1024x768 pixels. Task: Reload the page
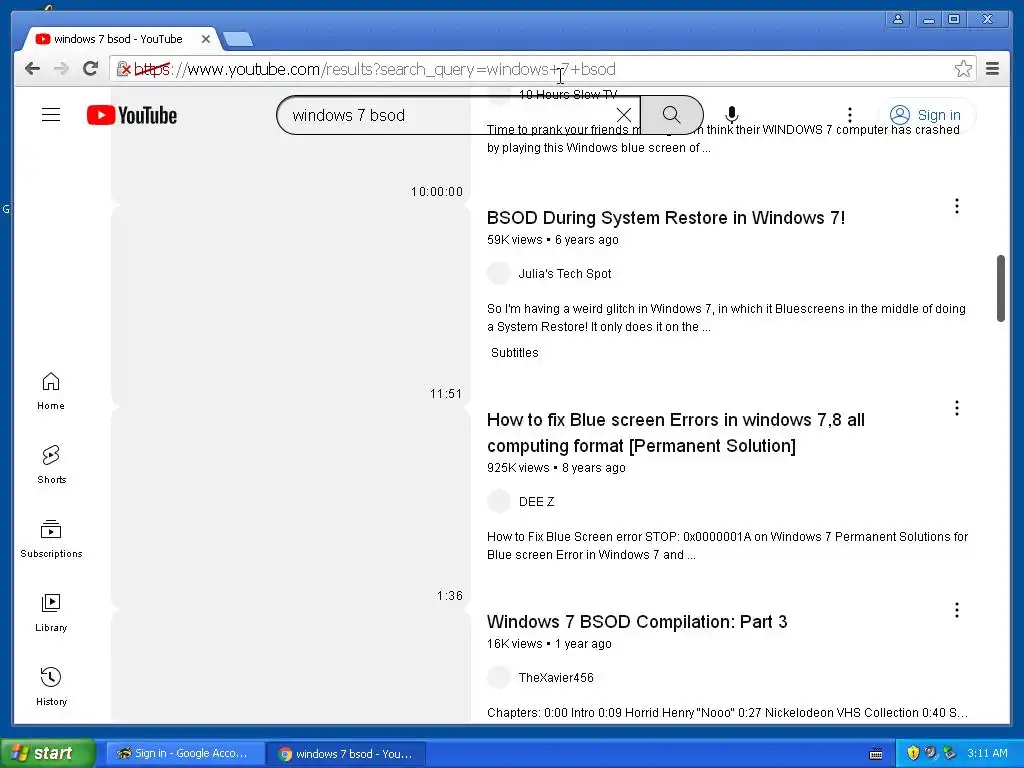[90, 69]
